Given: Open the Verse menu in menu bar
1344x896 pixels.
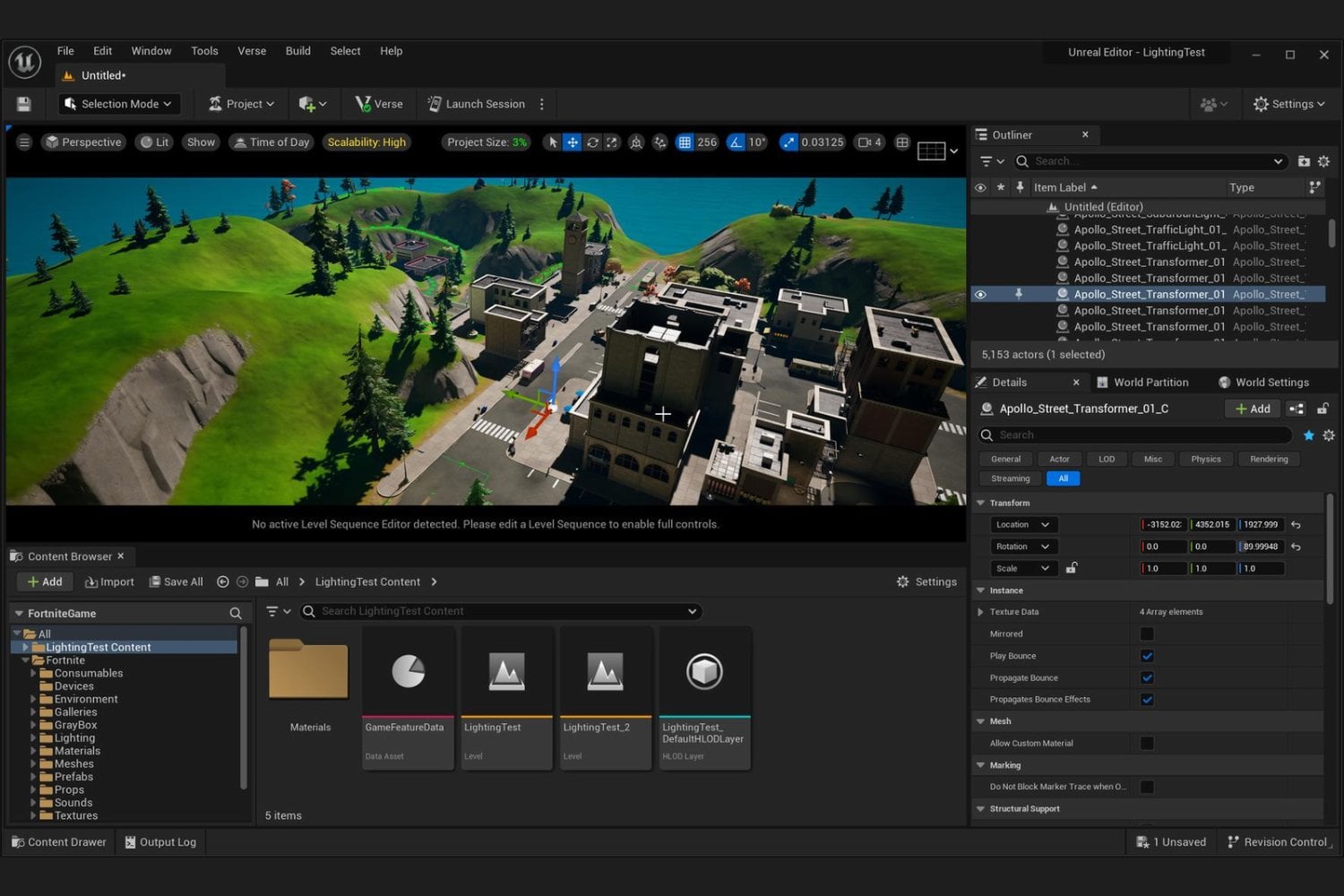Looking at the screenshot, I should pos(252,51).
